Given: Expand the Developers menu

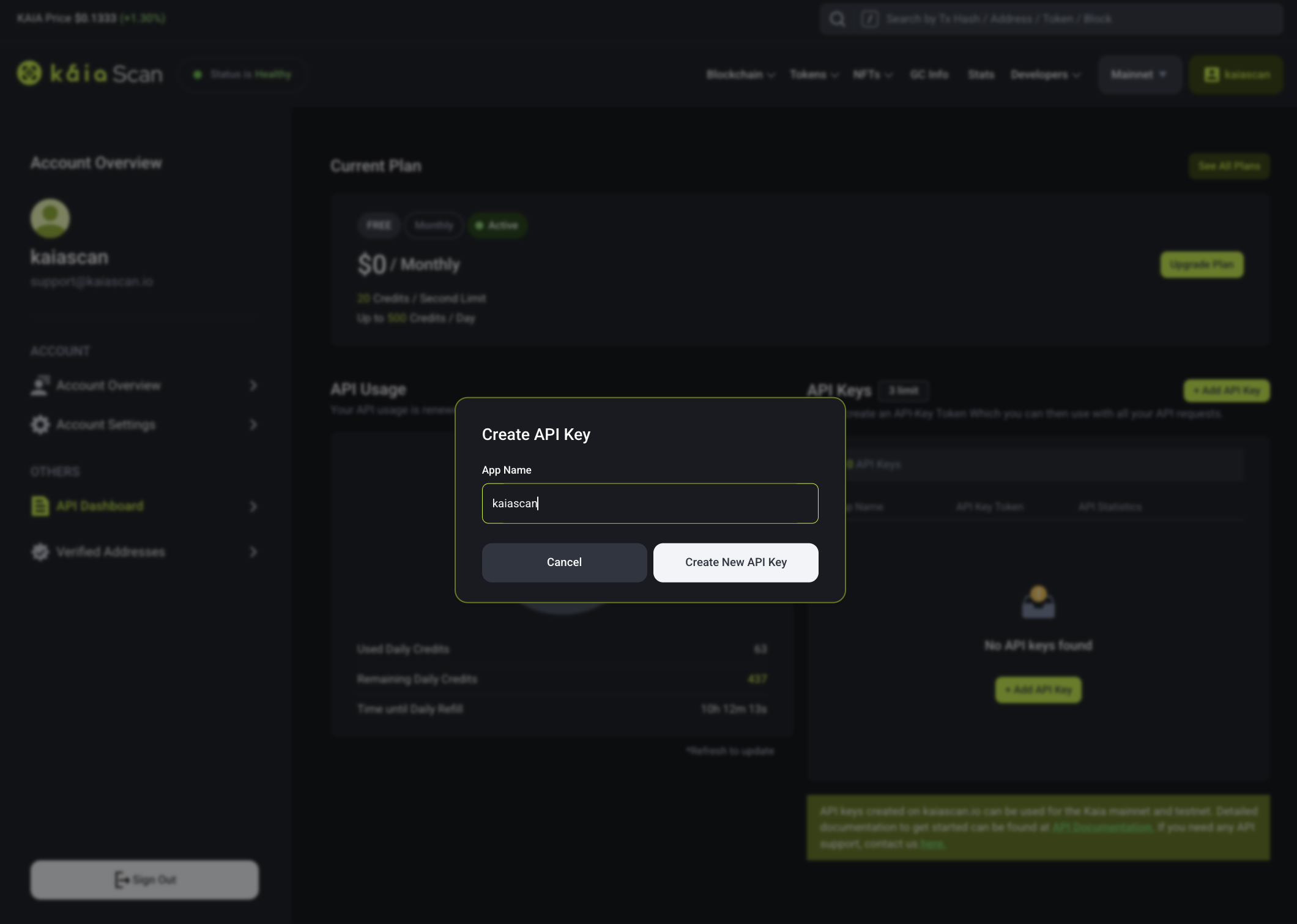Looking at the screenshot, I should tap(1045, 75).
